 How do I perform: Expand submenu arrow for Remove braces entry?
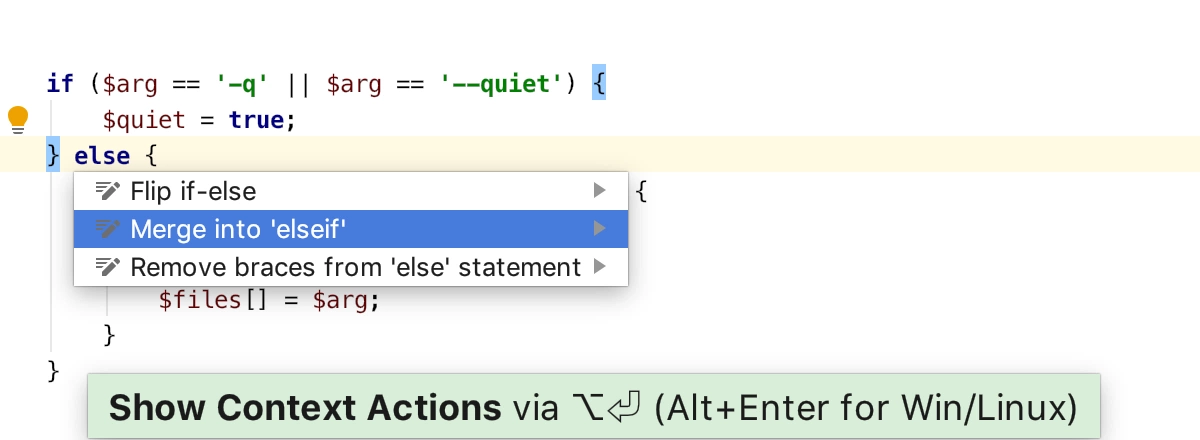pos(599,267)
